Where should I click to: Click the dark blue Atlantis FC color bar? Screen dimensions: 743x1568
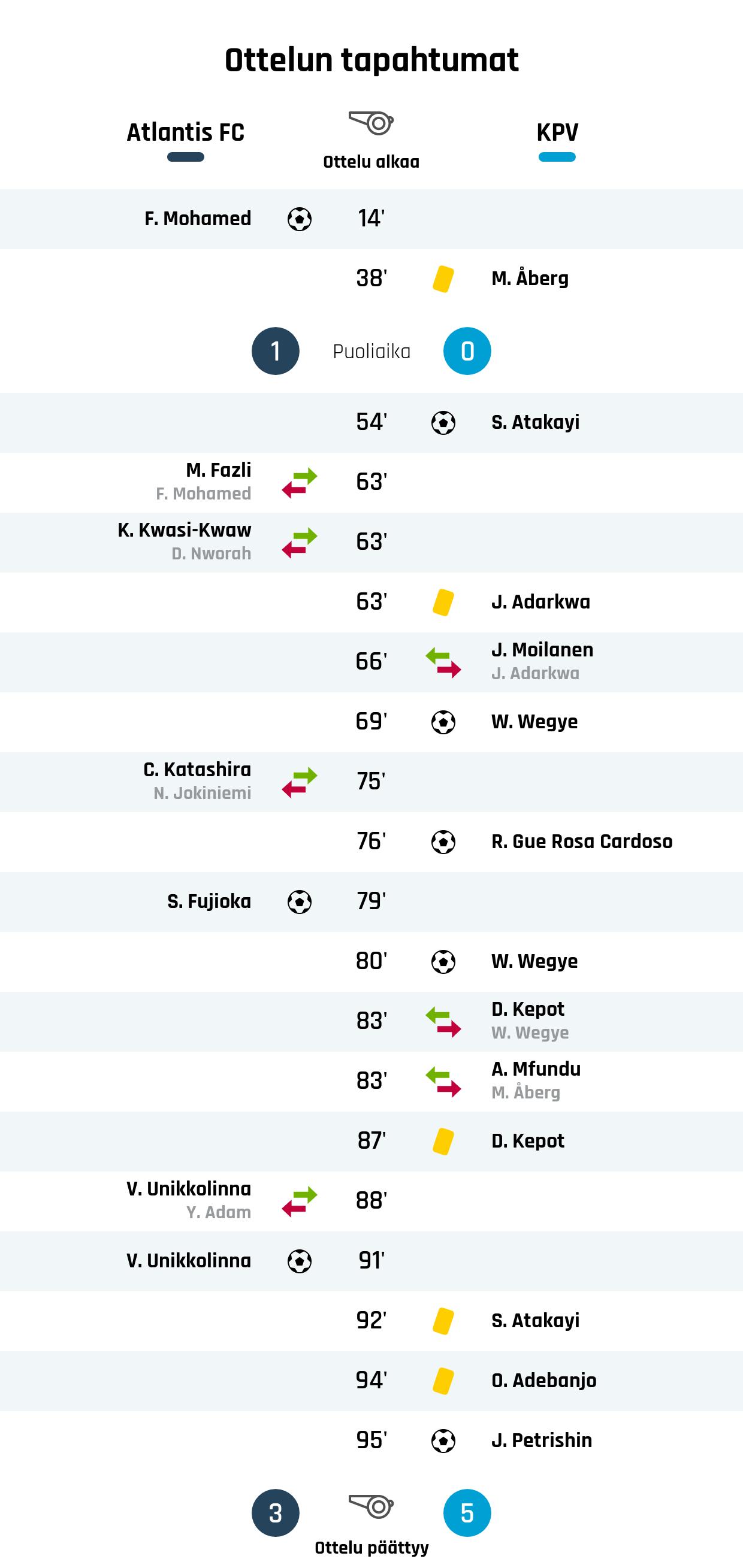185,157
